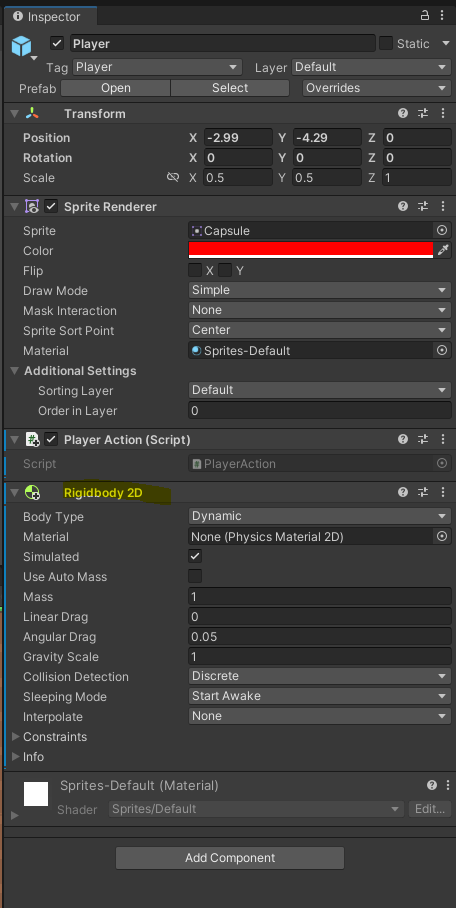
Task: Open Sprites-Default material help icon
Action: click(x=432, y=785)
